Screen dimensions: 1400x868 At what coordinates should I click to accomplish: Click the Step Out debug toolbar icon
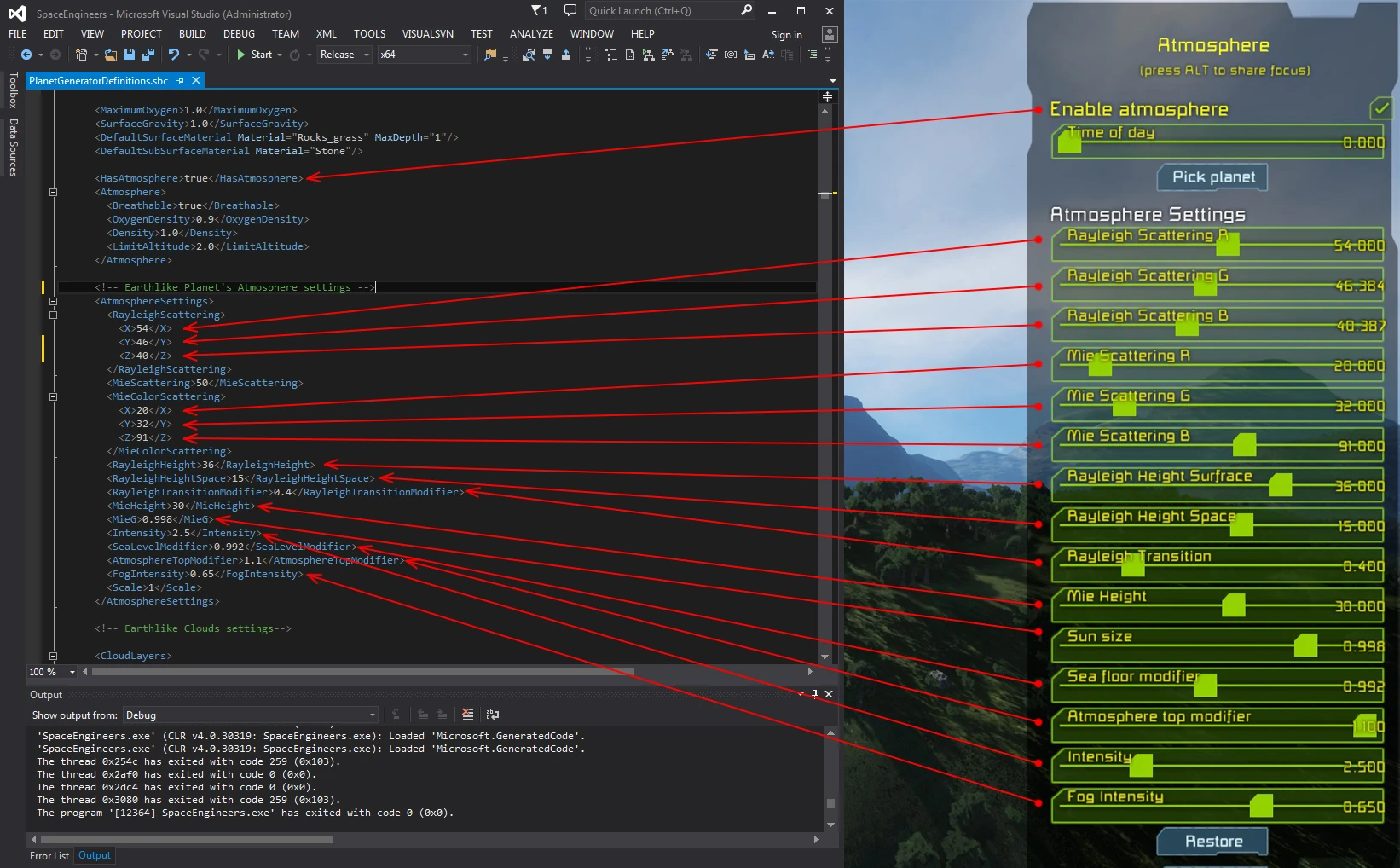coord(565,55)
